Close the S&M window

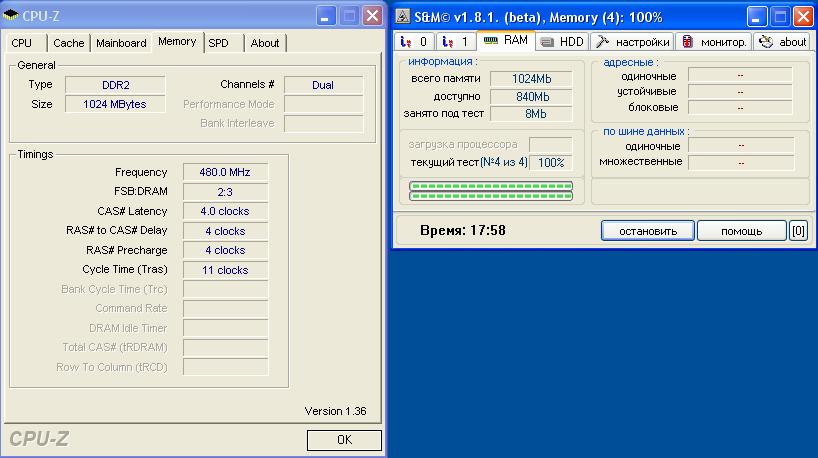click(x=804, y=17)
